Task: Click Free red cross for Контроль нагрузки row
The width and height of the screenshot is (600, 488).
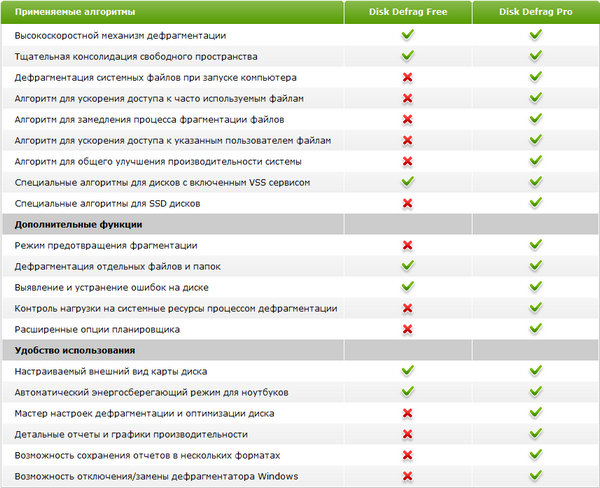Action: pyautogui.click(x=407, y=308)
